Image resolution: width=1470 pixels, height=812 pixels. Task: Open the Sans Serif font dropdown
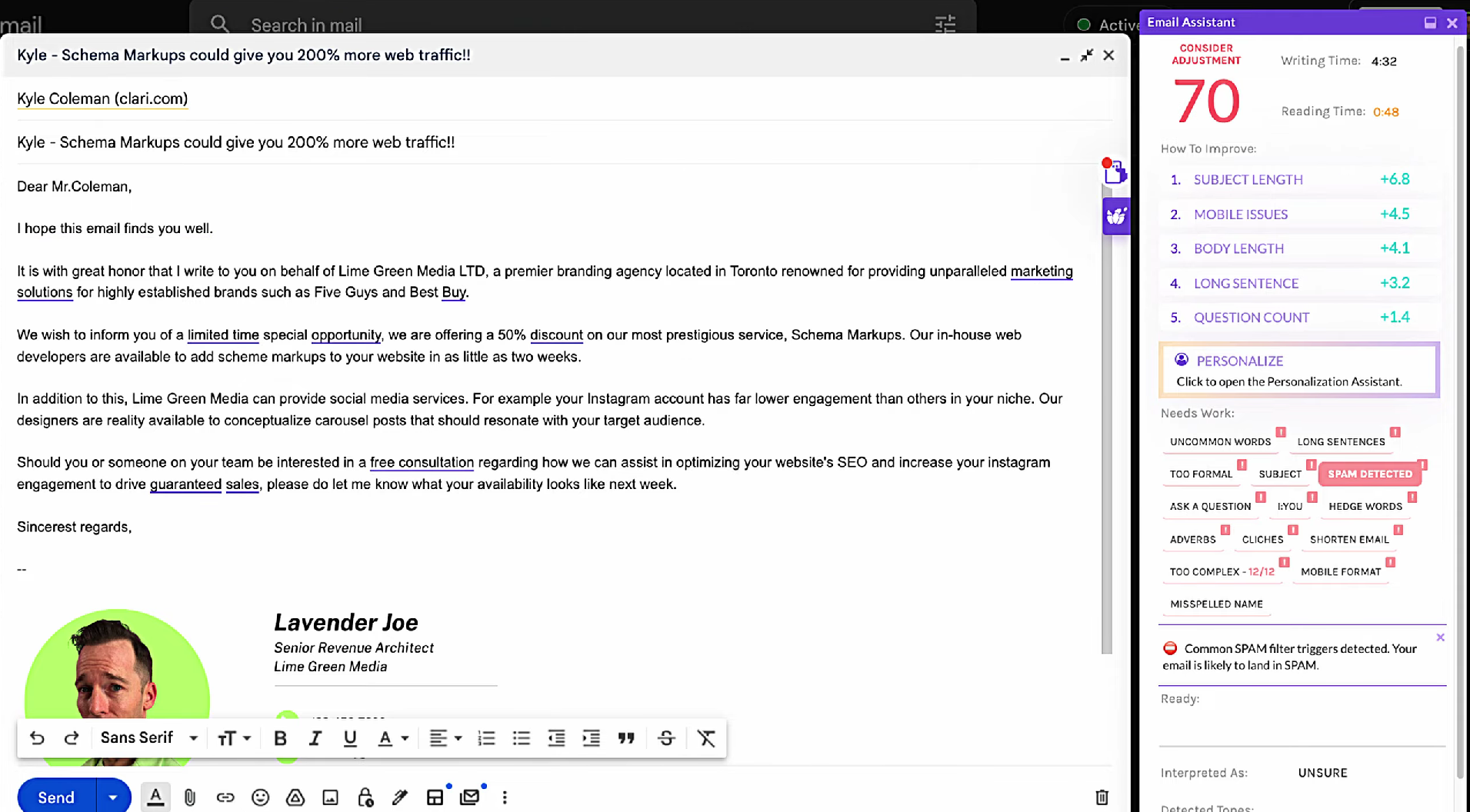pyautogui.click(x=148, y=738)
